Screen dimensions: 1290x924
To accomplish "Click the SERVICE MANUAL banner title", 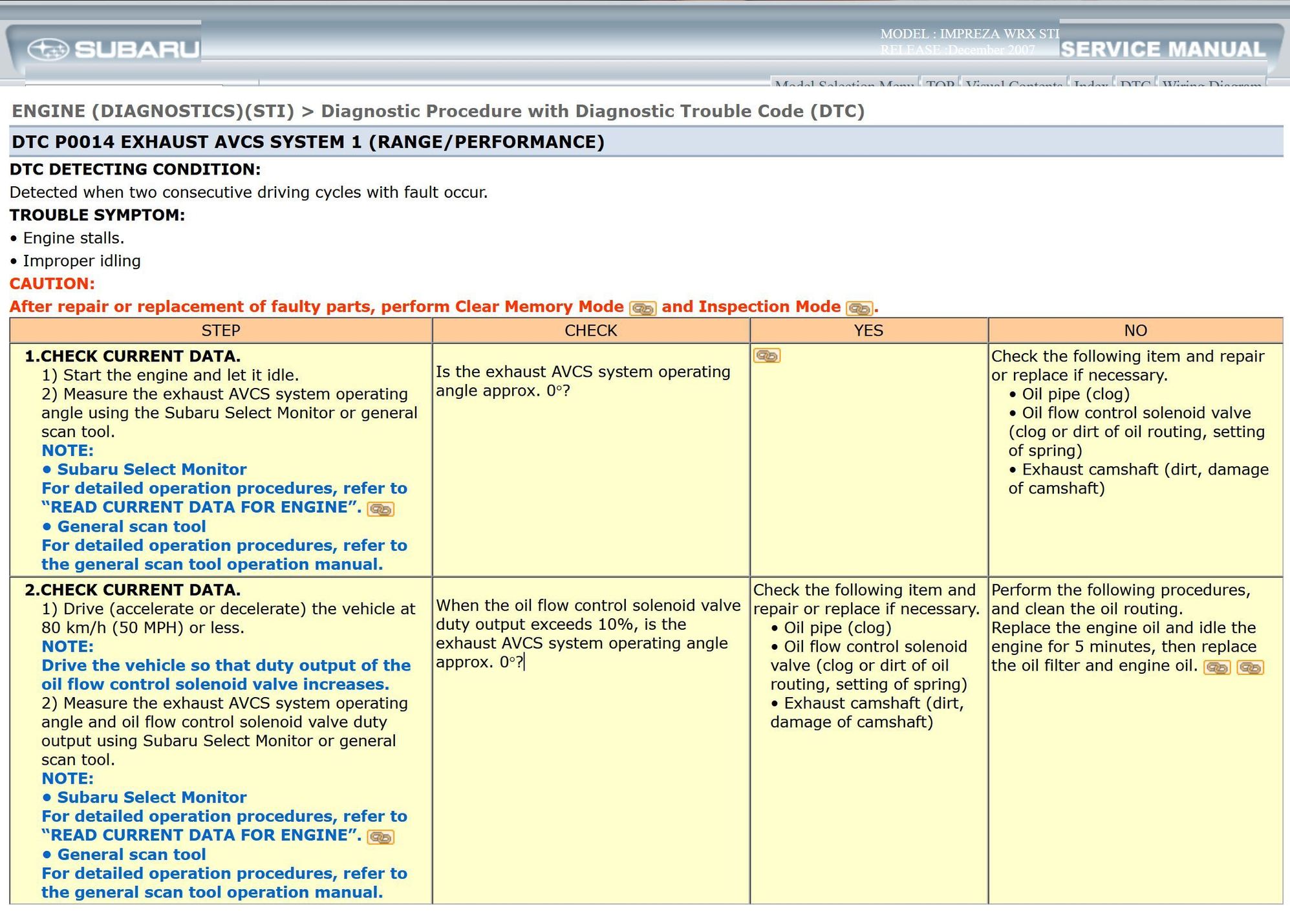I will [x=1163, y=50].
